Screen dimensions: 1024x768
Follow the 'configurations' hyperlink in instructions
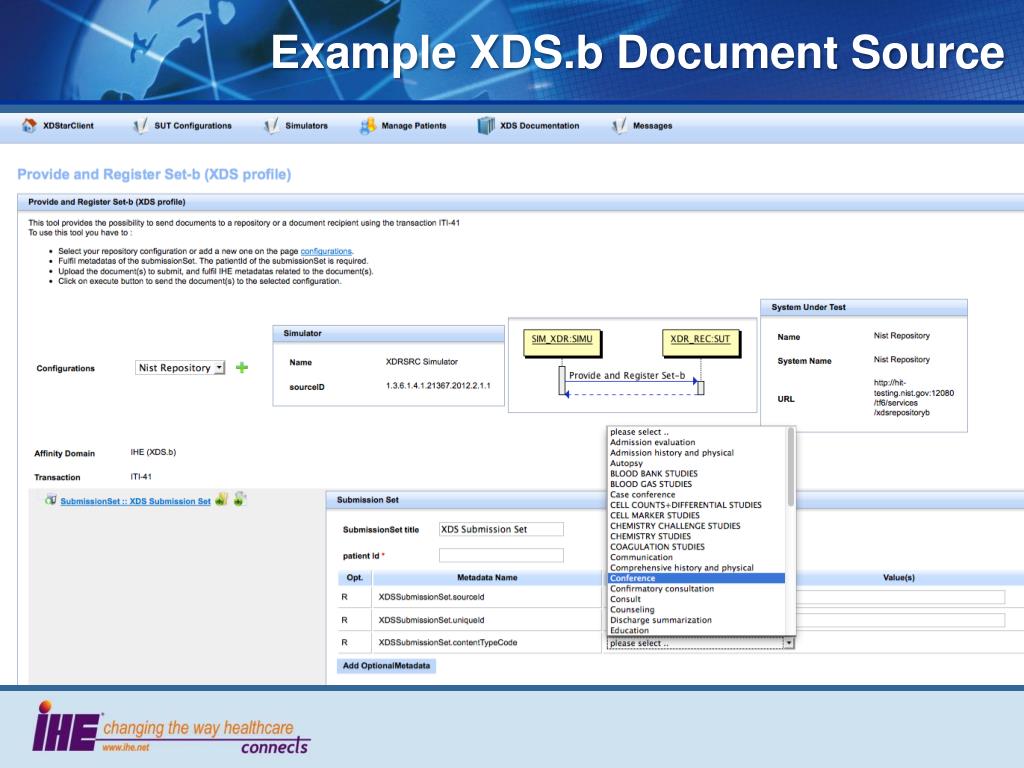click(326, 251)
